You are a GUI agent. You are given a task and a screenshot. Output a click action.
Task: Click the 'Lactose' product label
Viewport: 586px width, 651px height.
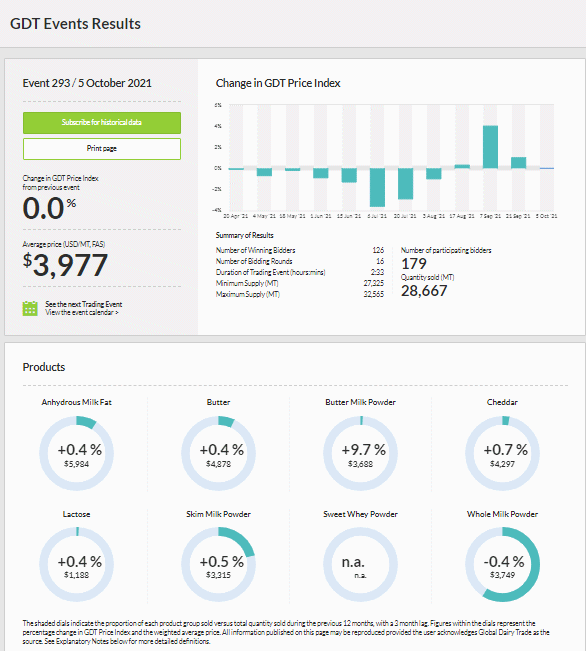(76, 514)
